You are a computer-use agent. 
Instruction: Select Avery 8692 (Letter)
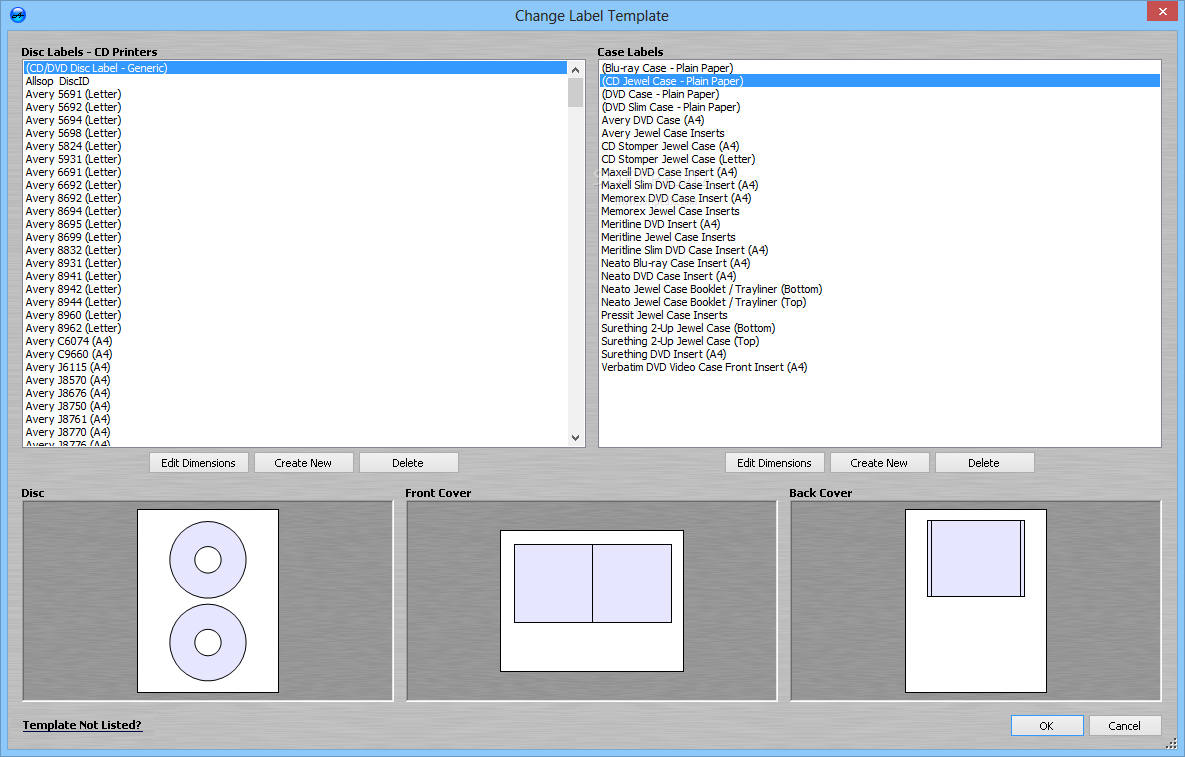(x=295, y=198)
